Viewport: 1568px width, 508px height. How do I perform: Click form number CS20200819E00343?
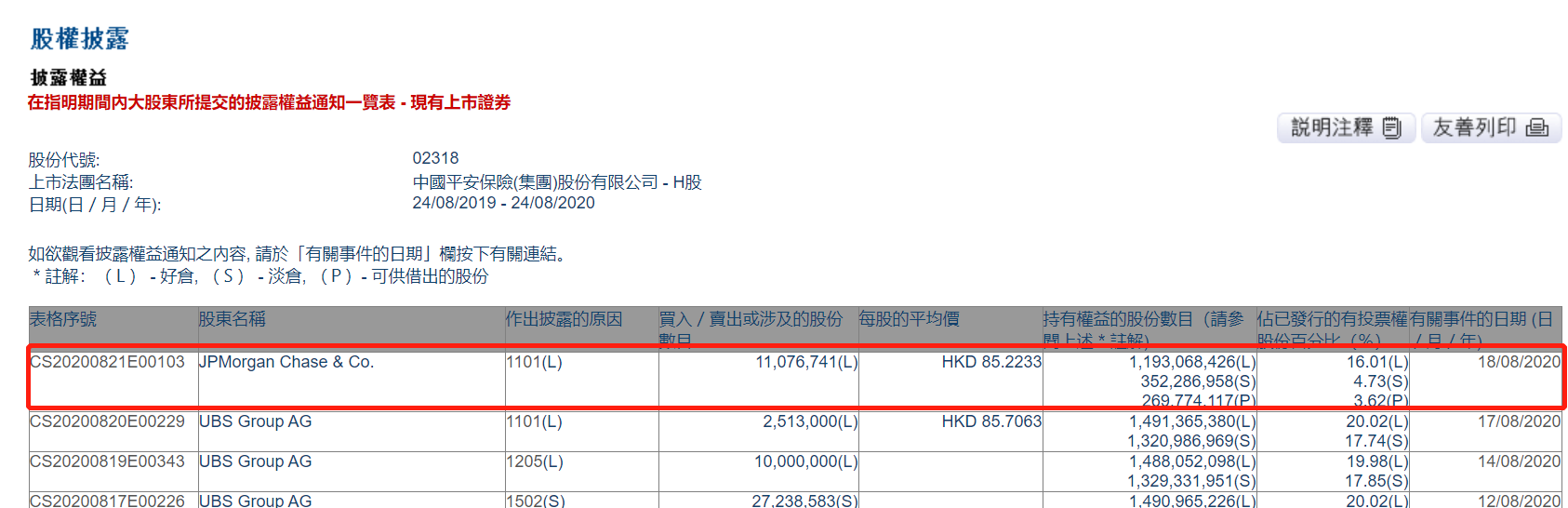(x=107, y=461)
